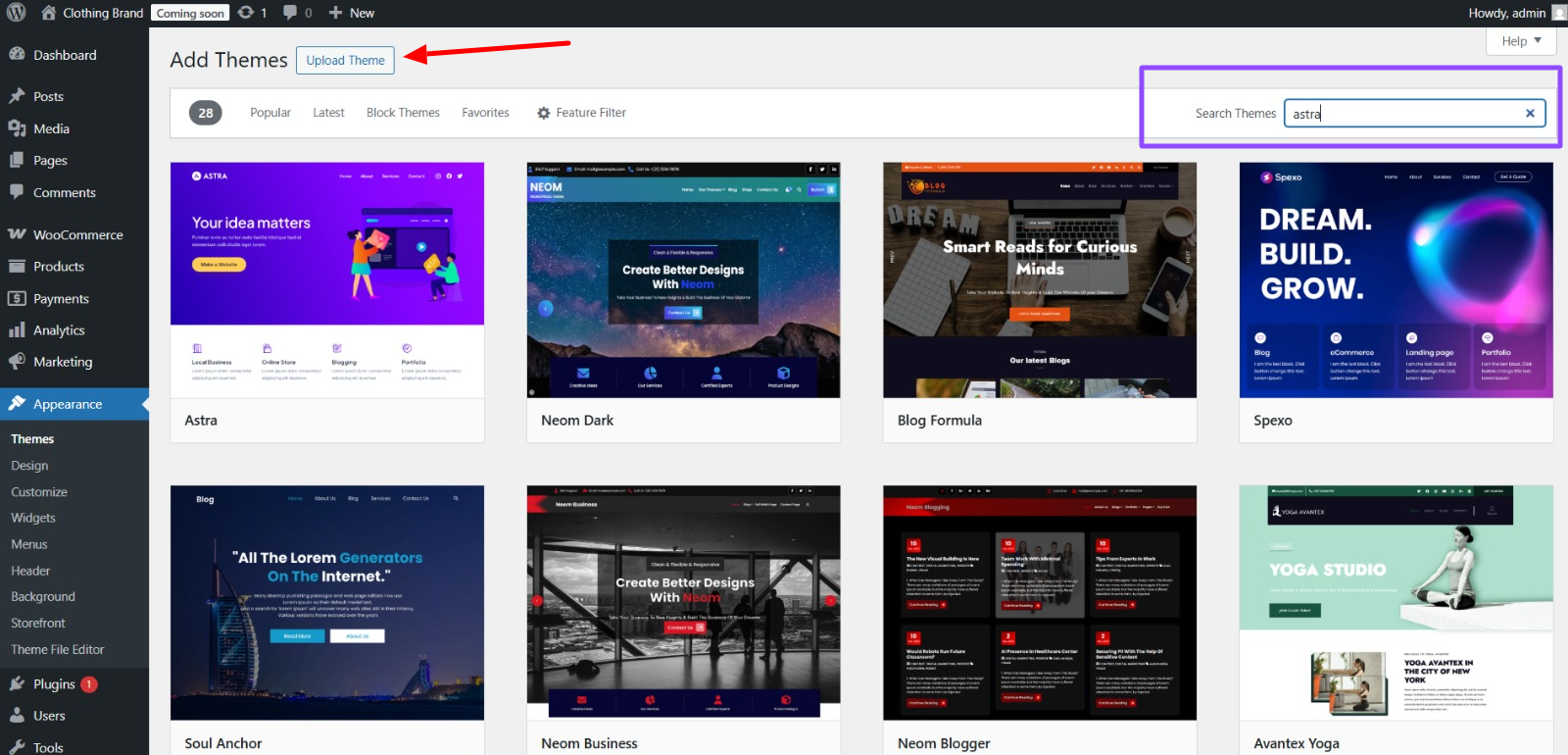The image size is (1568, 755).
Task: Open the Feature Filter panel
Action: click(581, 113)
